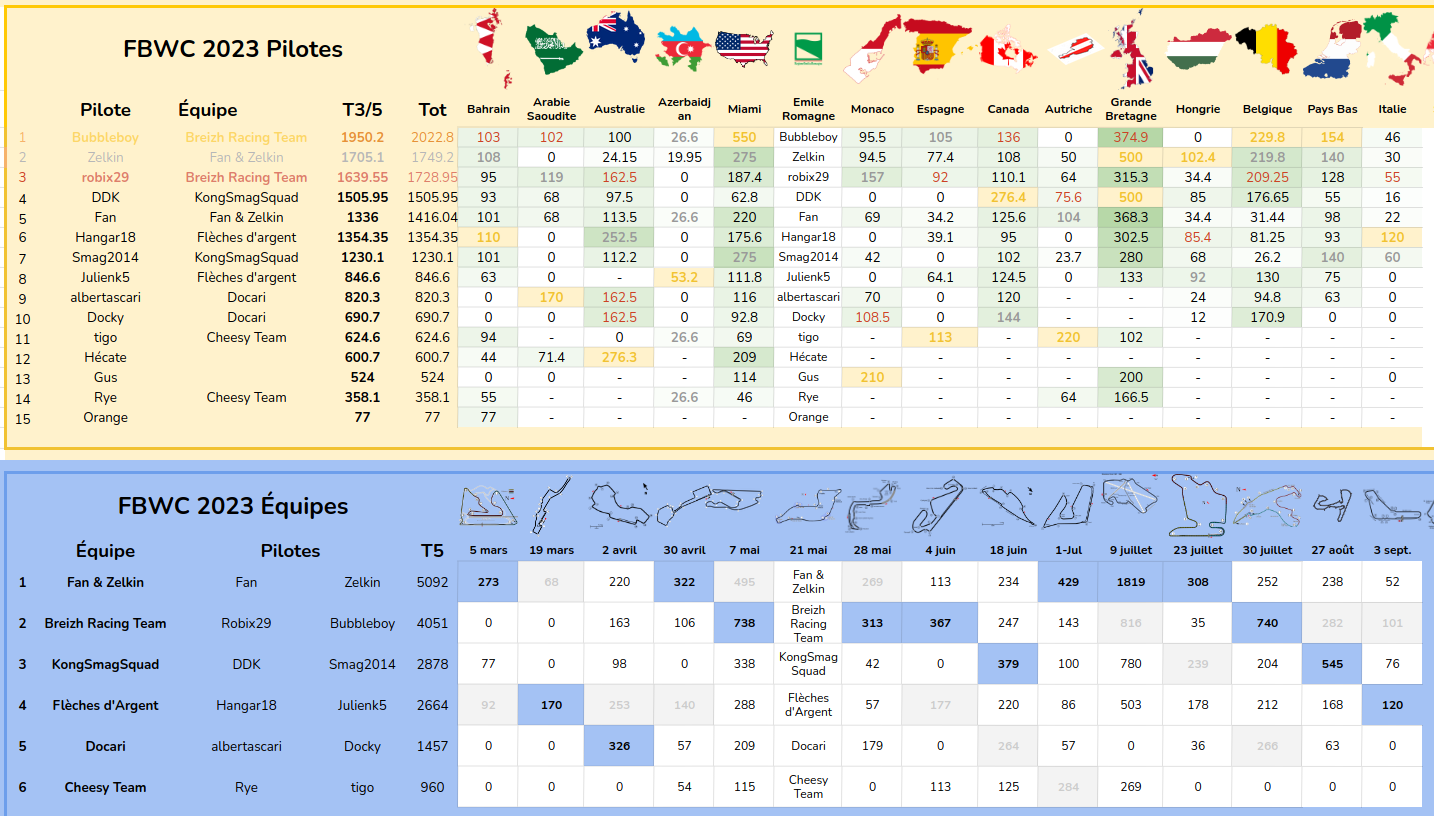The height and width of the screenshot is (816, 1434).
Task: Click the circuit layout above 5 mars
Action: tap(489, 506)
